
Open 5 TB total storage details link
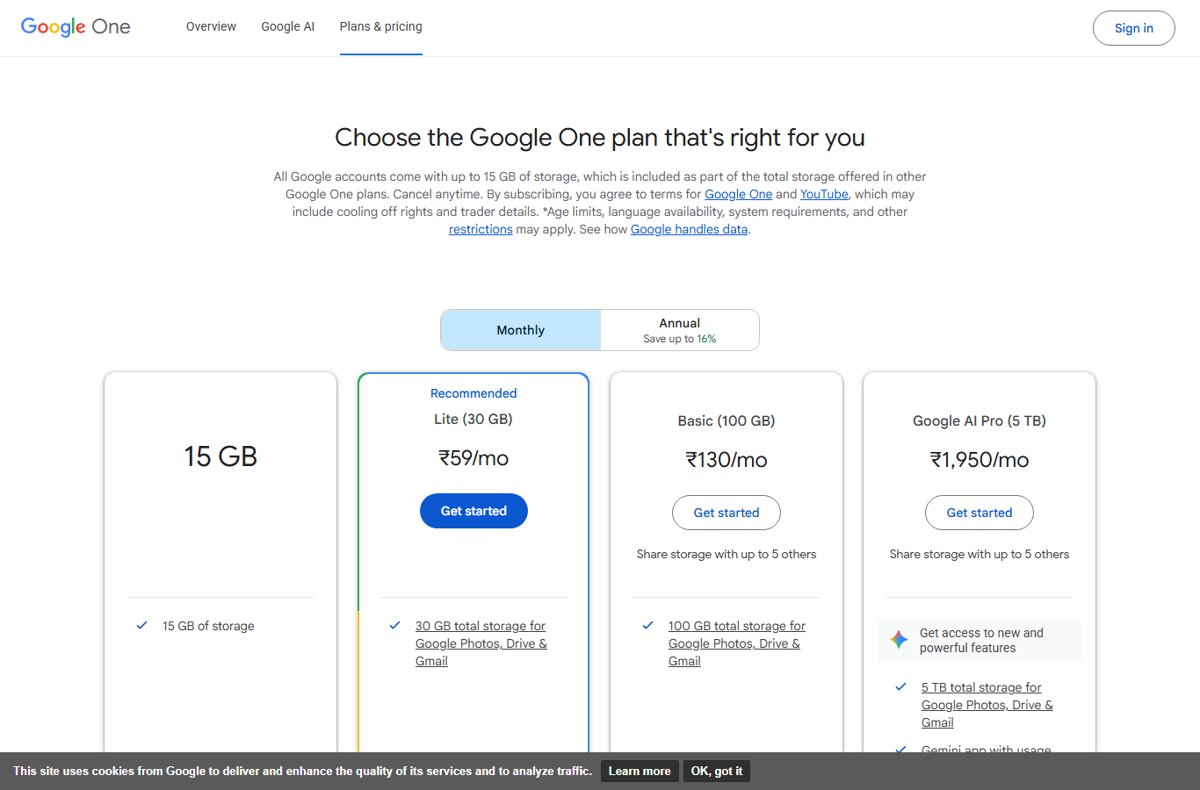987,705
